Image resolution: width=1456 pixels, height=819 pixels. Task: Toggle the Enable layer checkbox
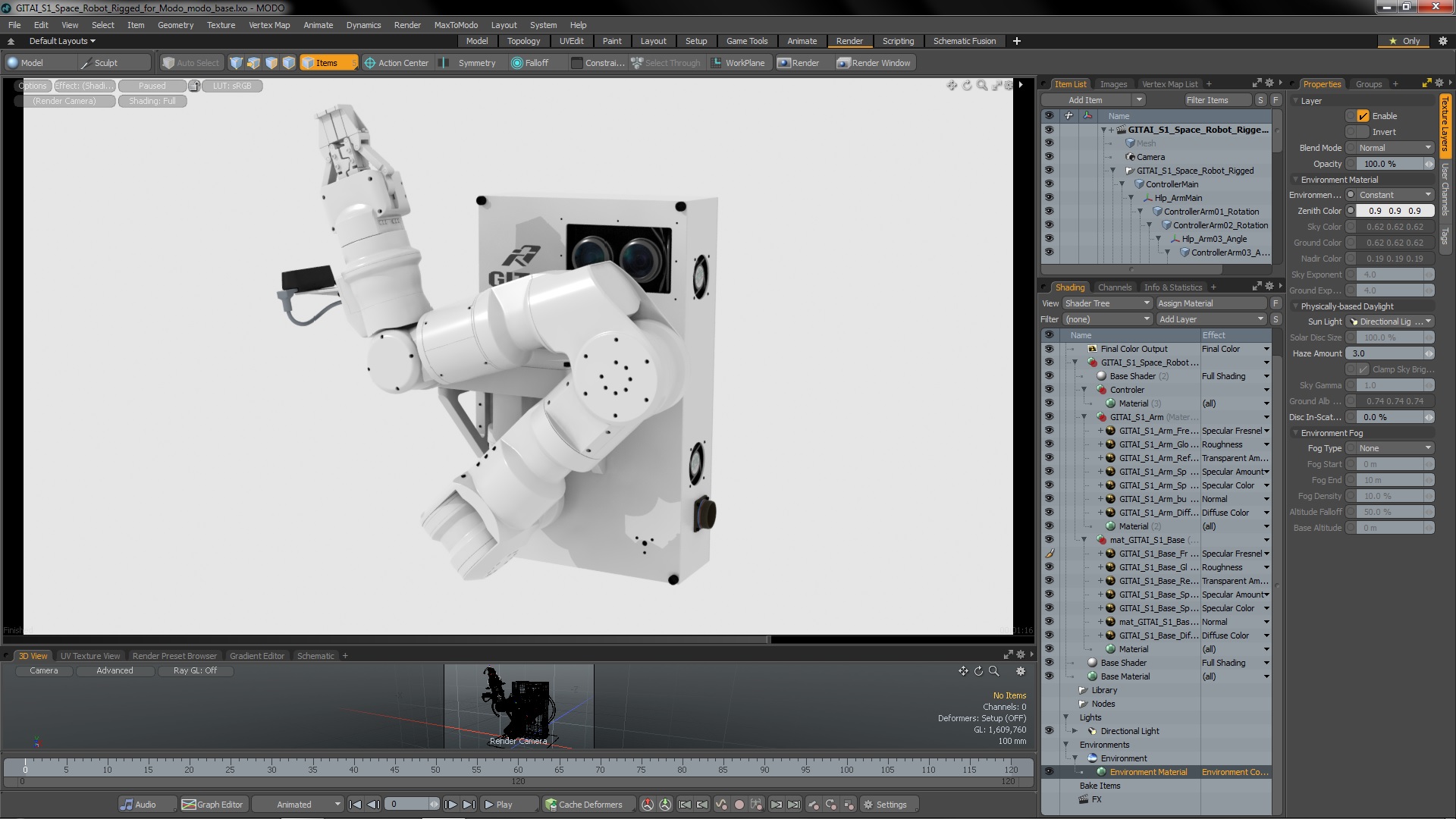click(x=1363, y=116)
